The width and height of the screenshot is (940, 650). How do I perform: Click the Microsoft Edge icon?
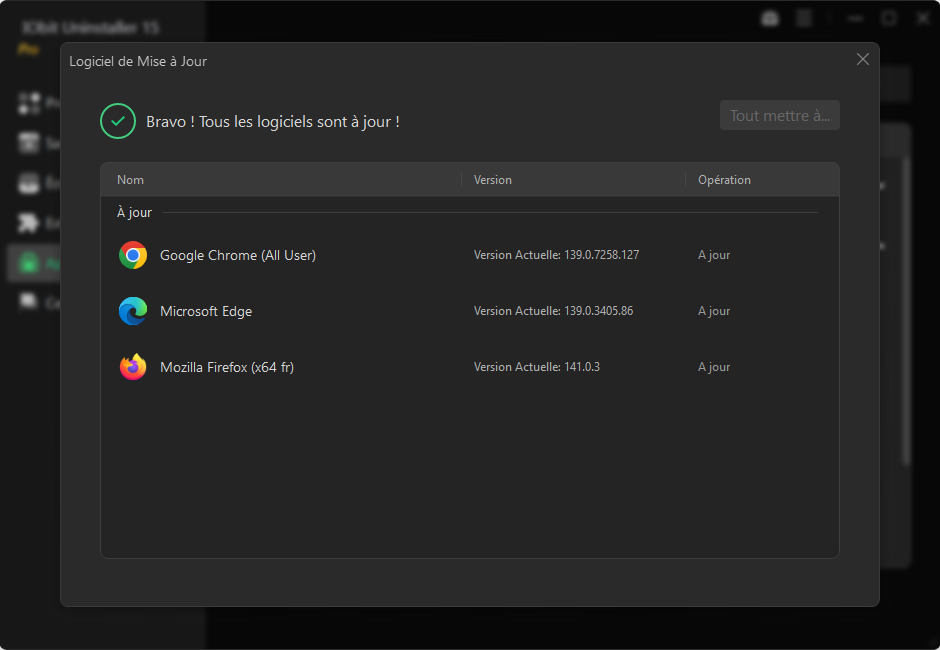[133, 311]
